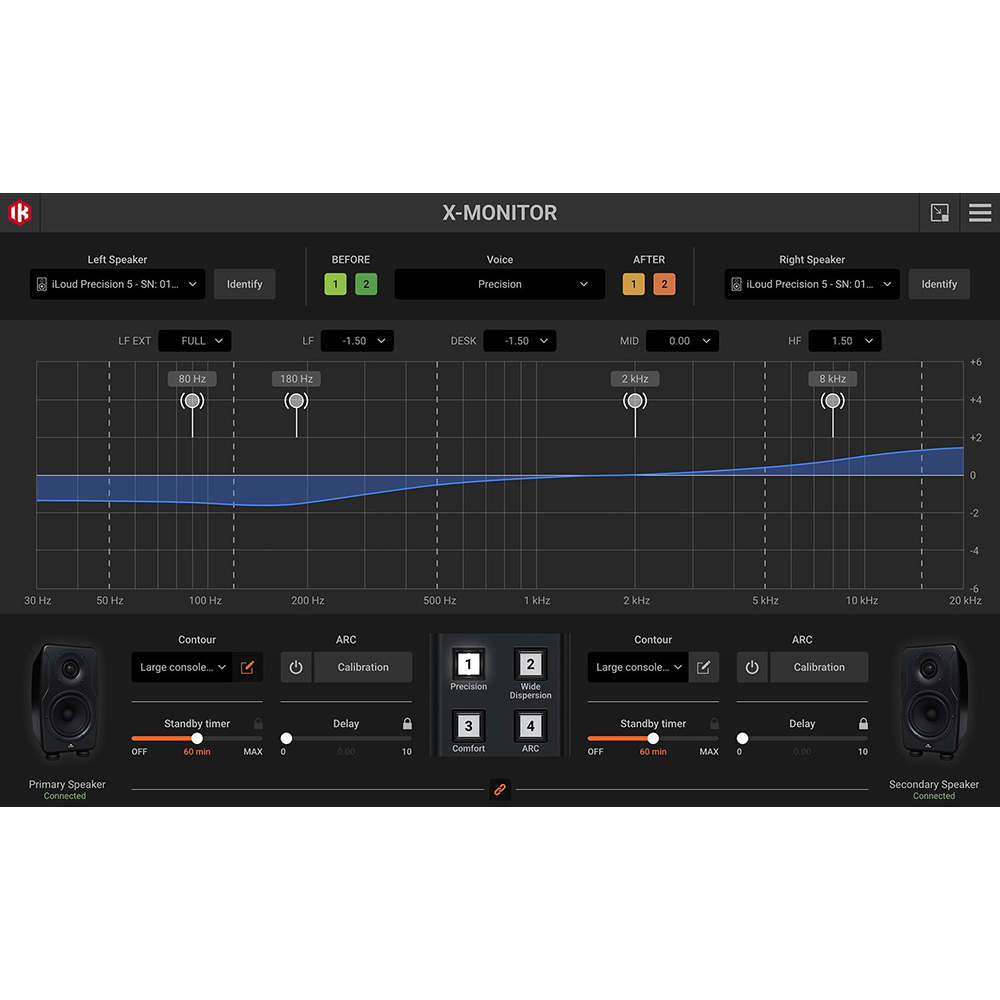
Task: Toggle the green BEFORE 1 voicing
Action: coord(335,284)
